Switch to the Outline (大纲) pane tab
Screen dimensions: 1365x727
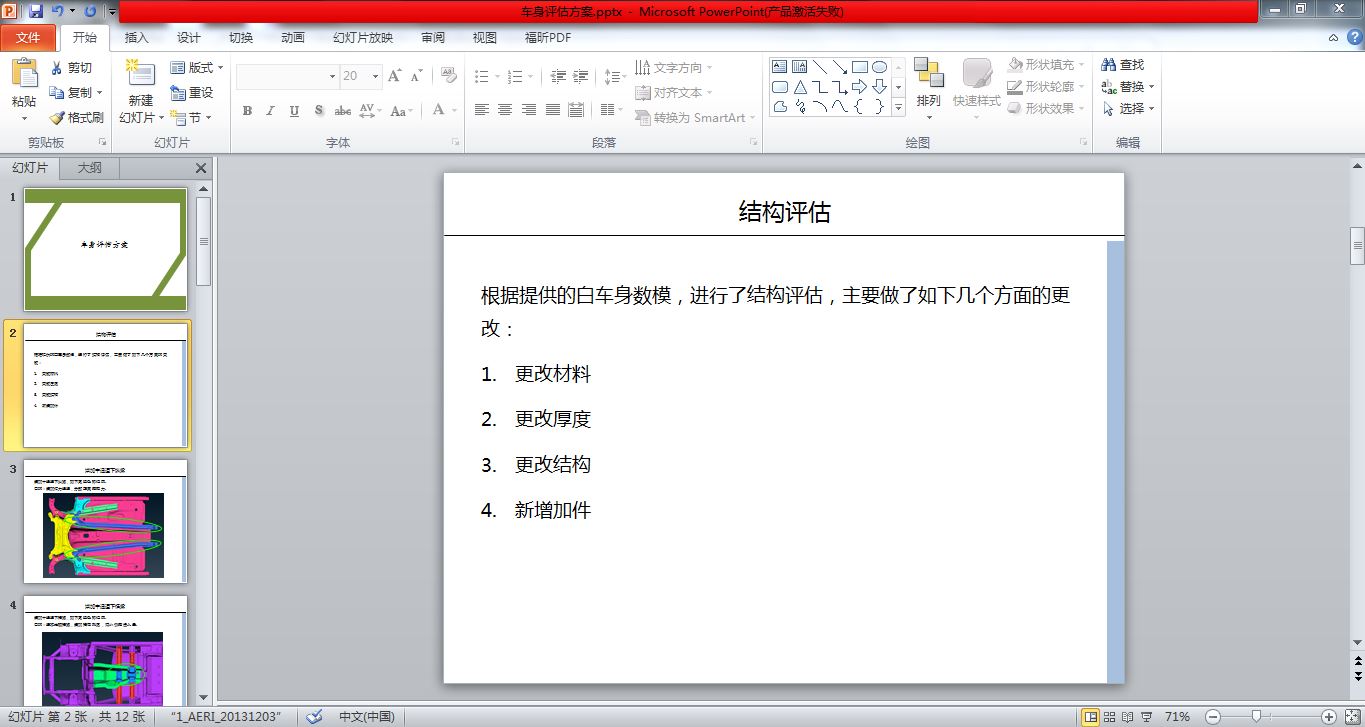(x=90, y=168)
